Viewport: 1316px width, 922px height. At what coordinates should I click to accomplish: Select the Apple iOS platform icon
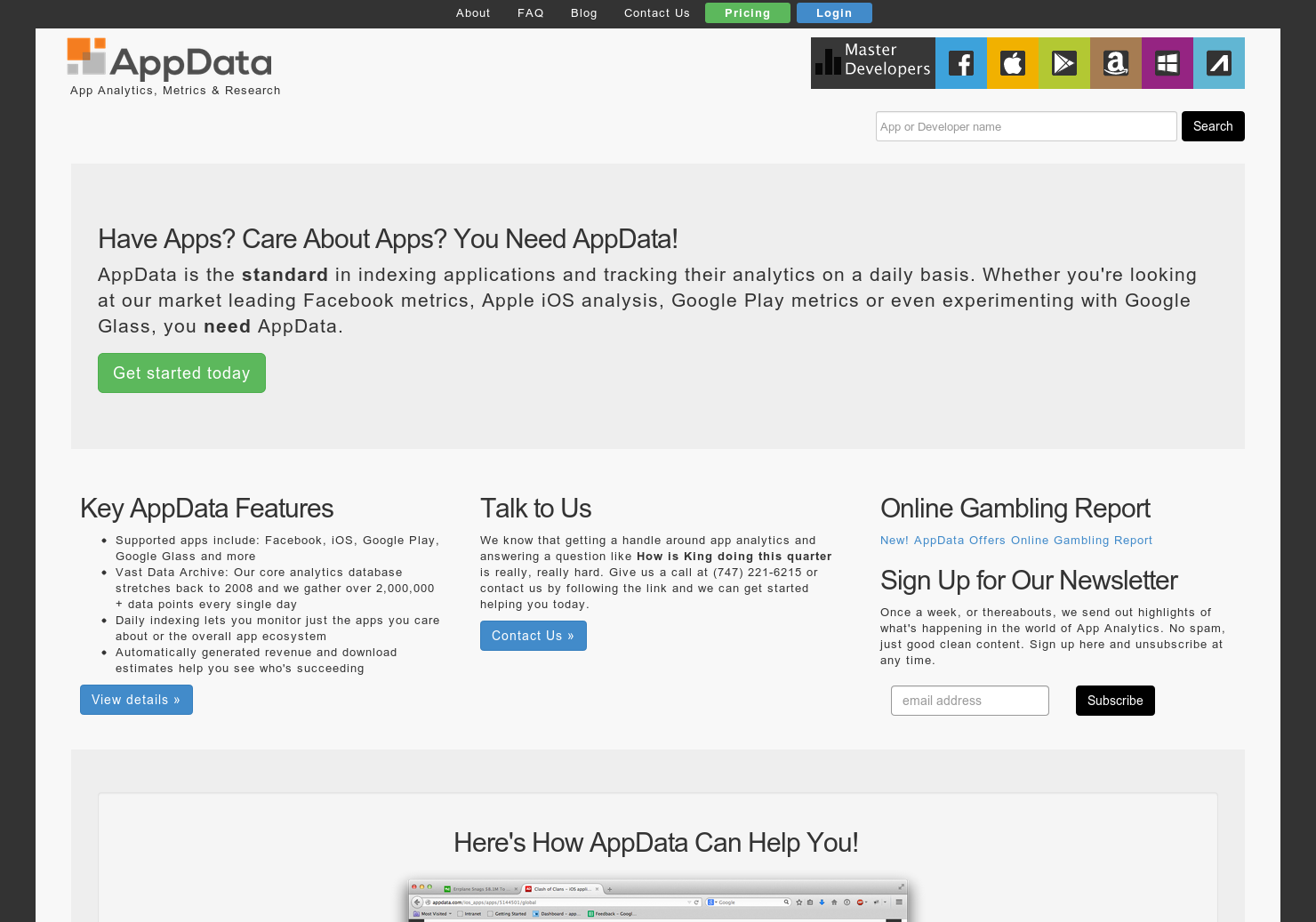coord(1012,63)
